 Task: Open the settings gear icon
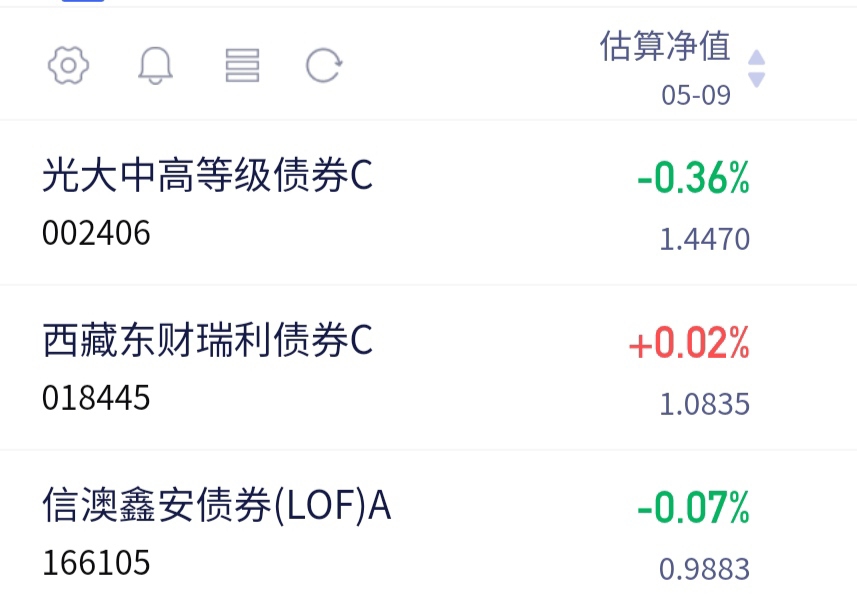68,66
